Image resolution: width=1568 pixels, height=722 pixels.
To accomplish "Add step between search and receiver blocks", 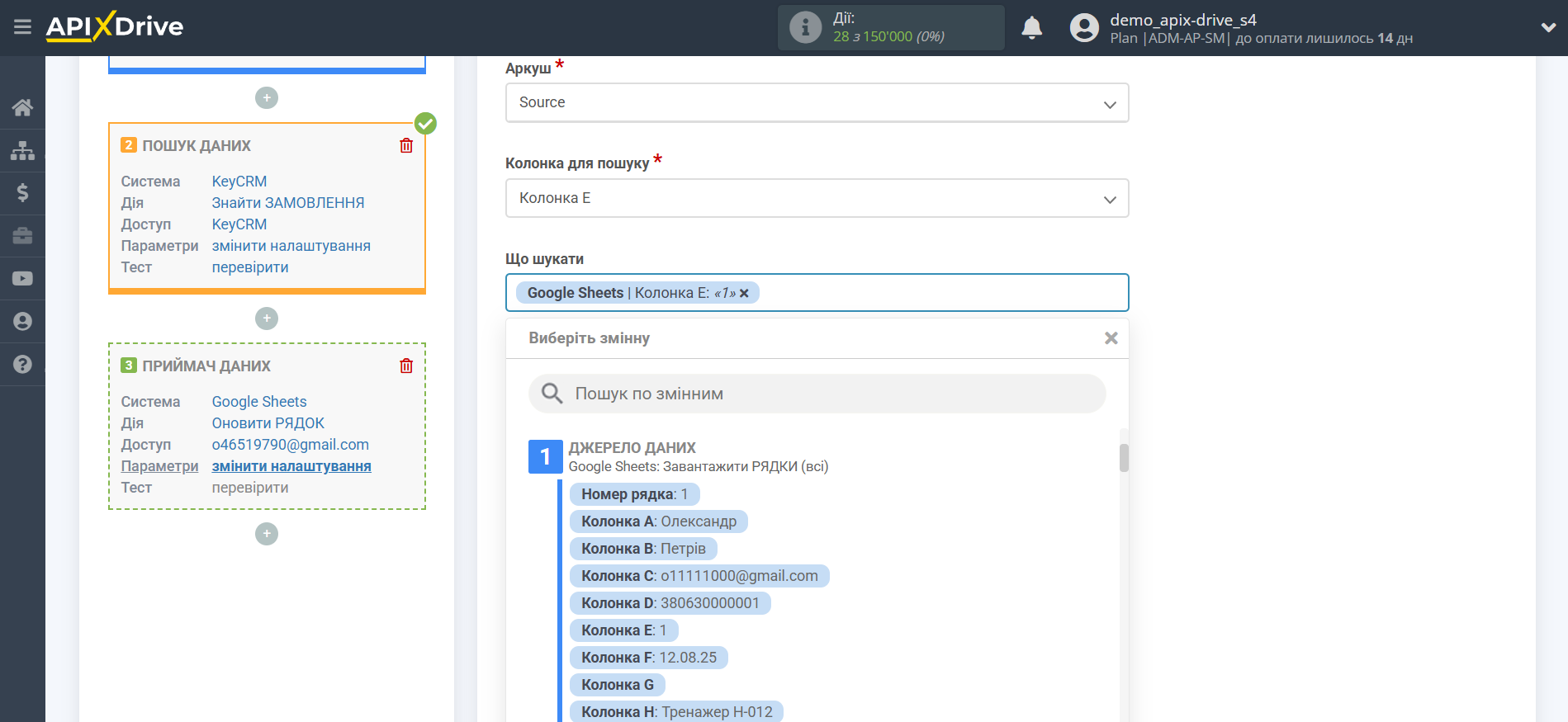I will coord(267,319).
